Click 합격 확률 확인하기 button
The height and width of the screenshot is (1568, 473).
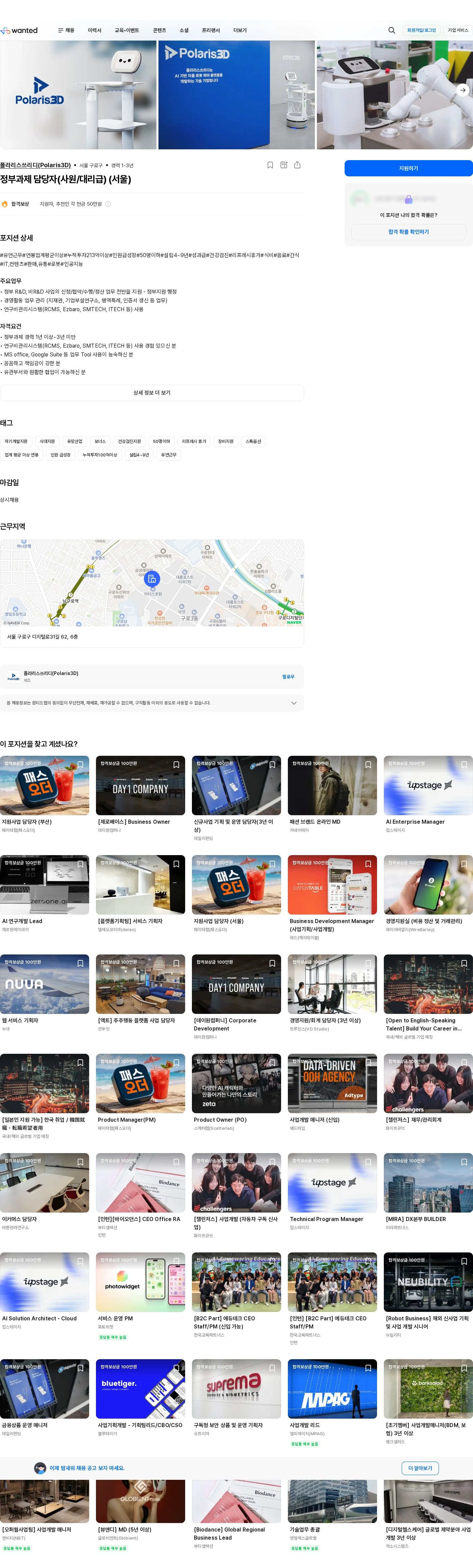[408, 232]
